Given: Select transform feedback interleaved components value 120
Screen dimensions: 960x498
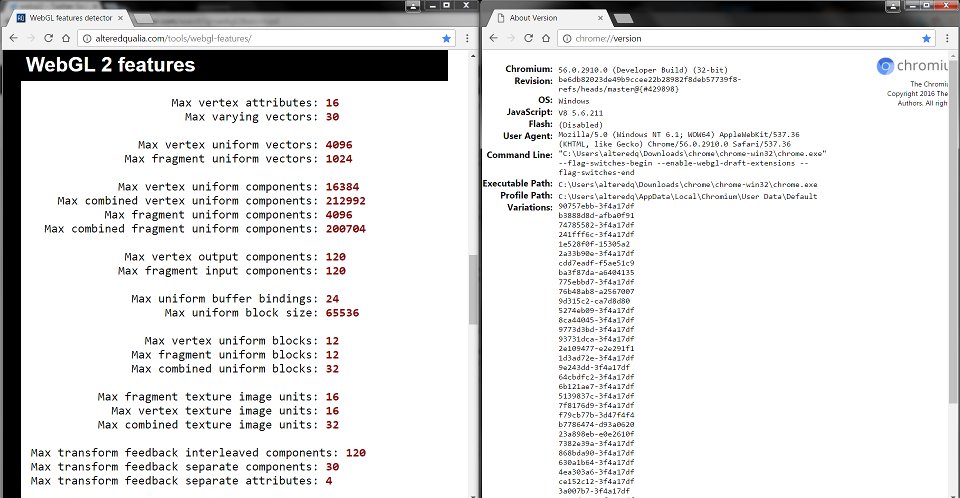Looking at the screenshot, I should (356, 453).
